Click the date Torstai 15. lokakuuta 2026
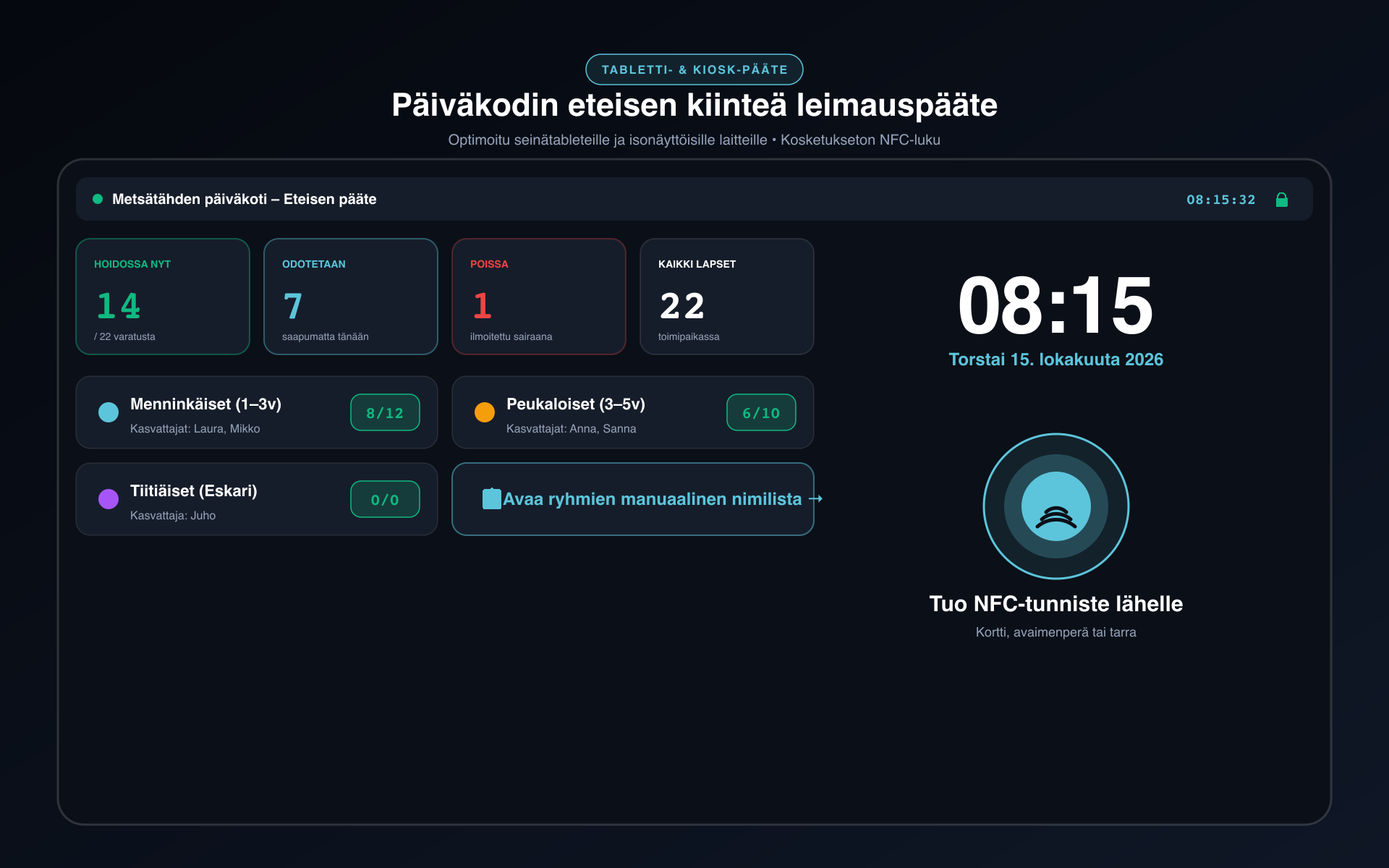 pyautogui.click(x=1056, y=359)
